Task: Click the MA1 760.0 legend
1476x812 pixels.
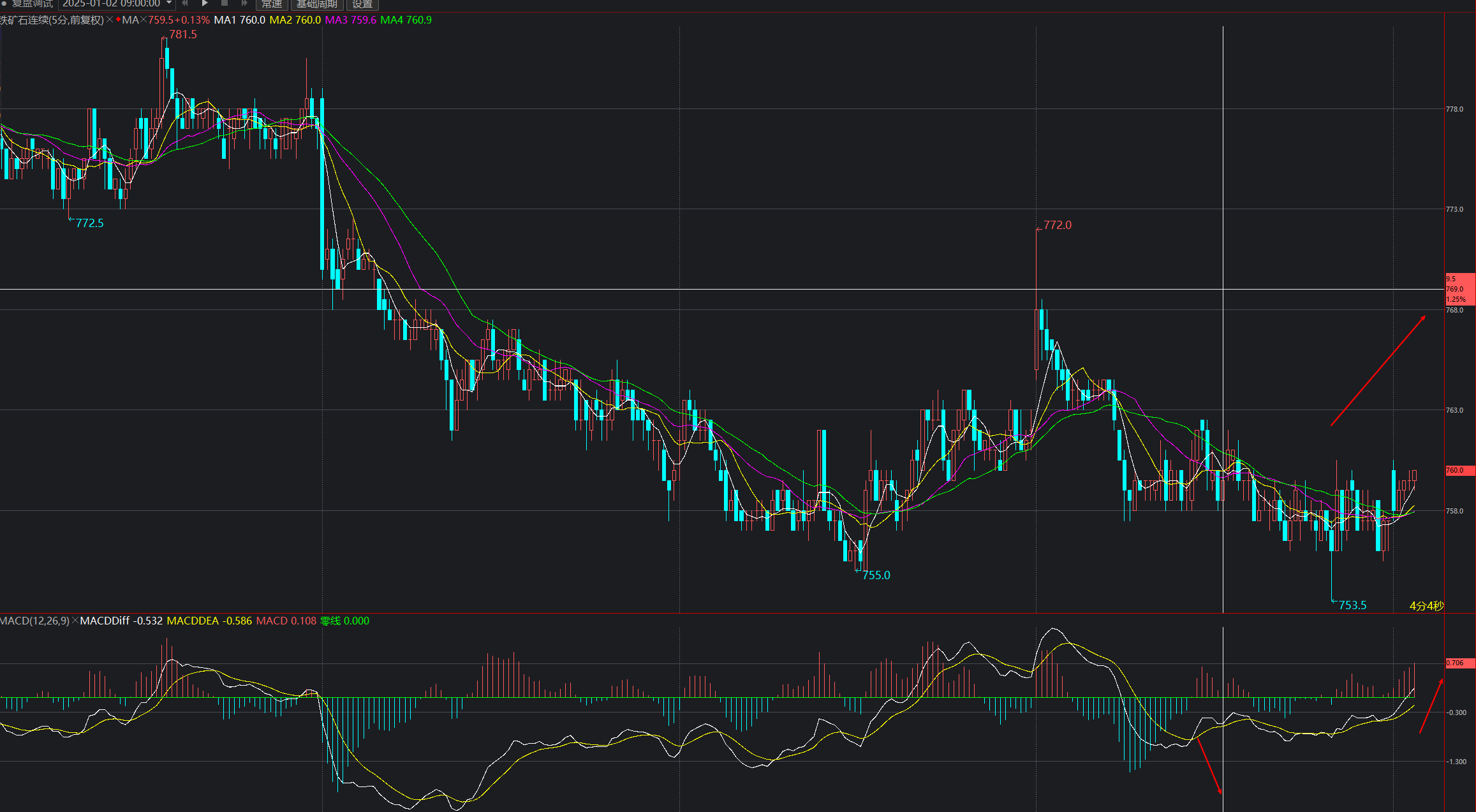Action: (x=240, y=20)
